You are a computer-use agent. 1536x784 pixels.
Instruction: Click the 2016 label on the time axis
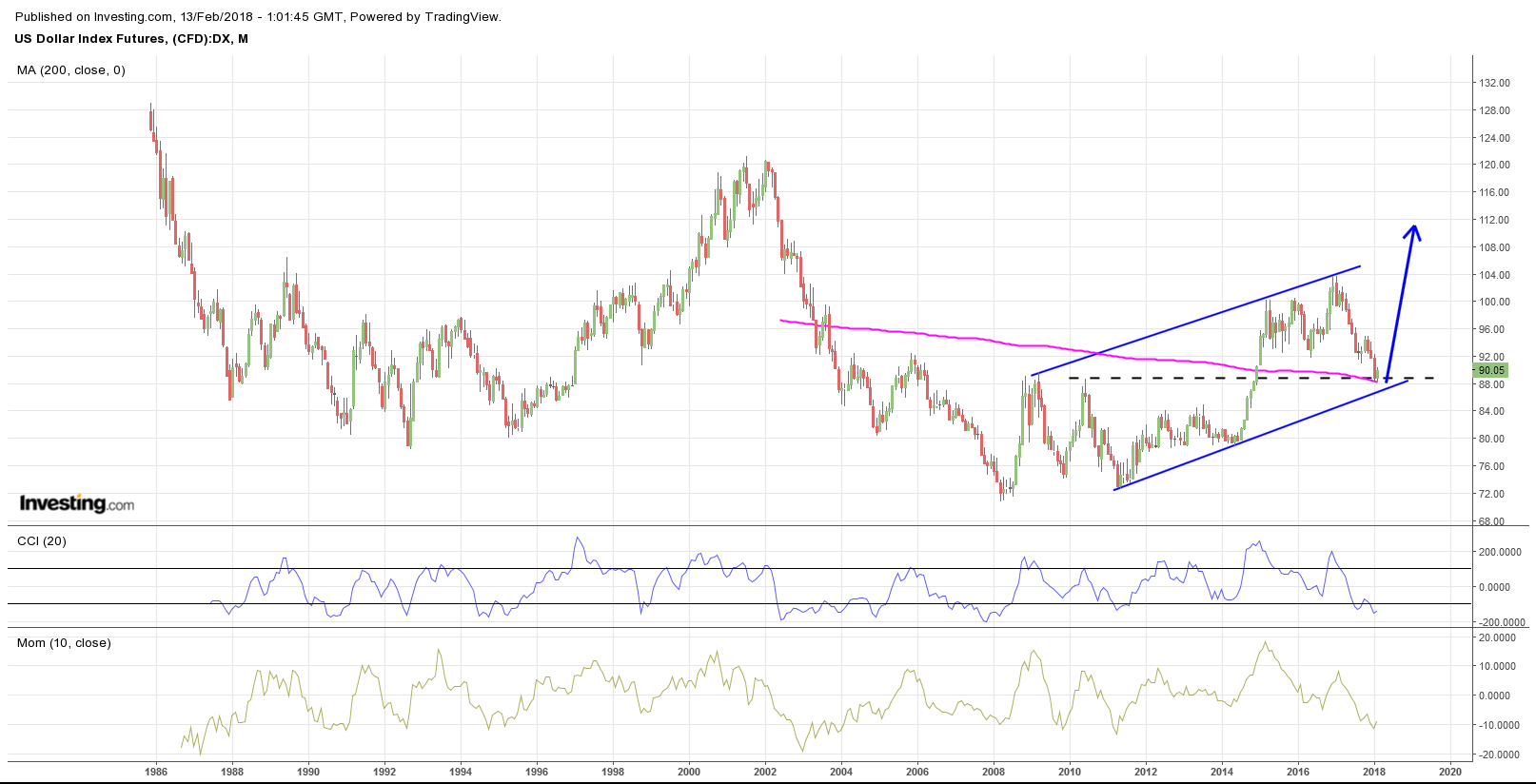[1298, 772]
